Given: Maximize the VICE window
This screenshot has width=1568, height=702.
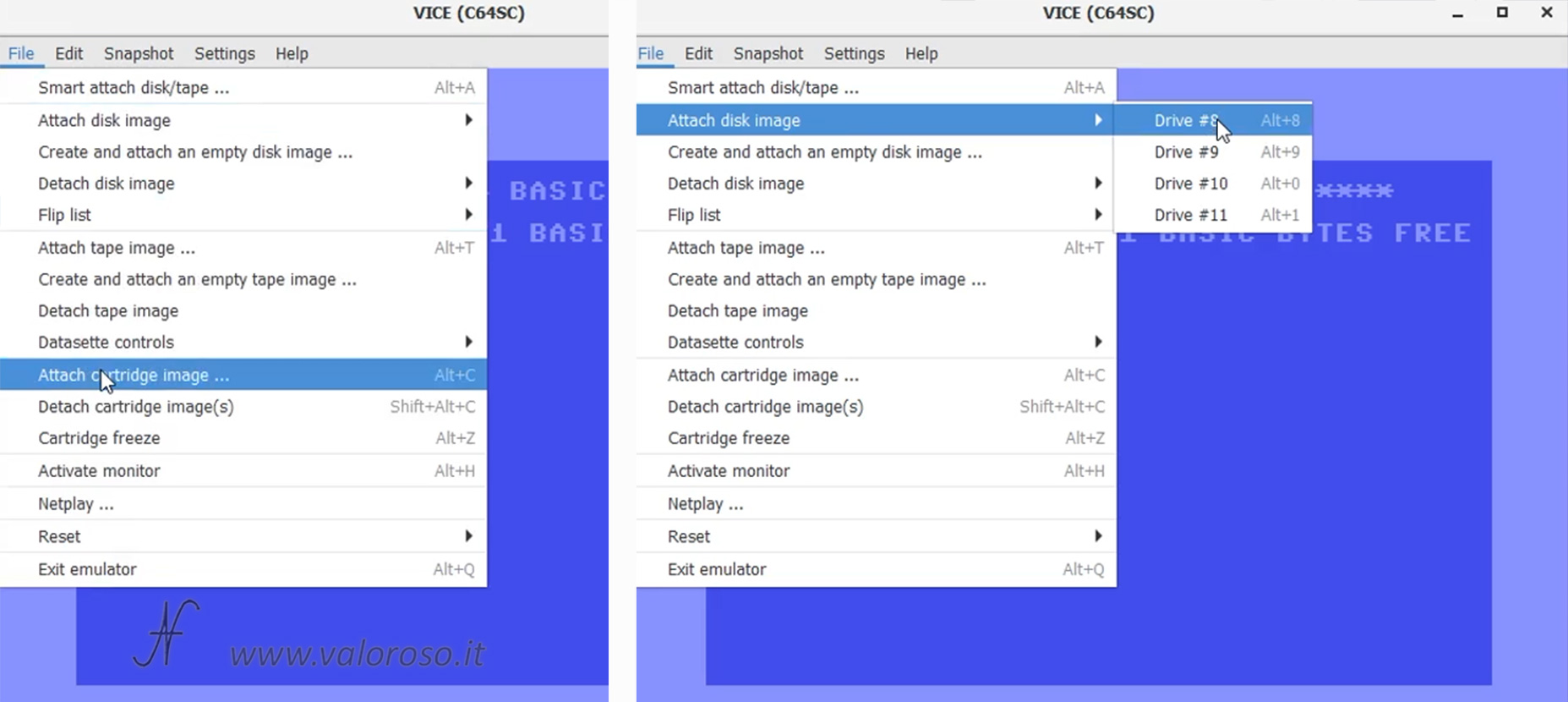Looking at the screenshot, I should point(1502,13).
